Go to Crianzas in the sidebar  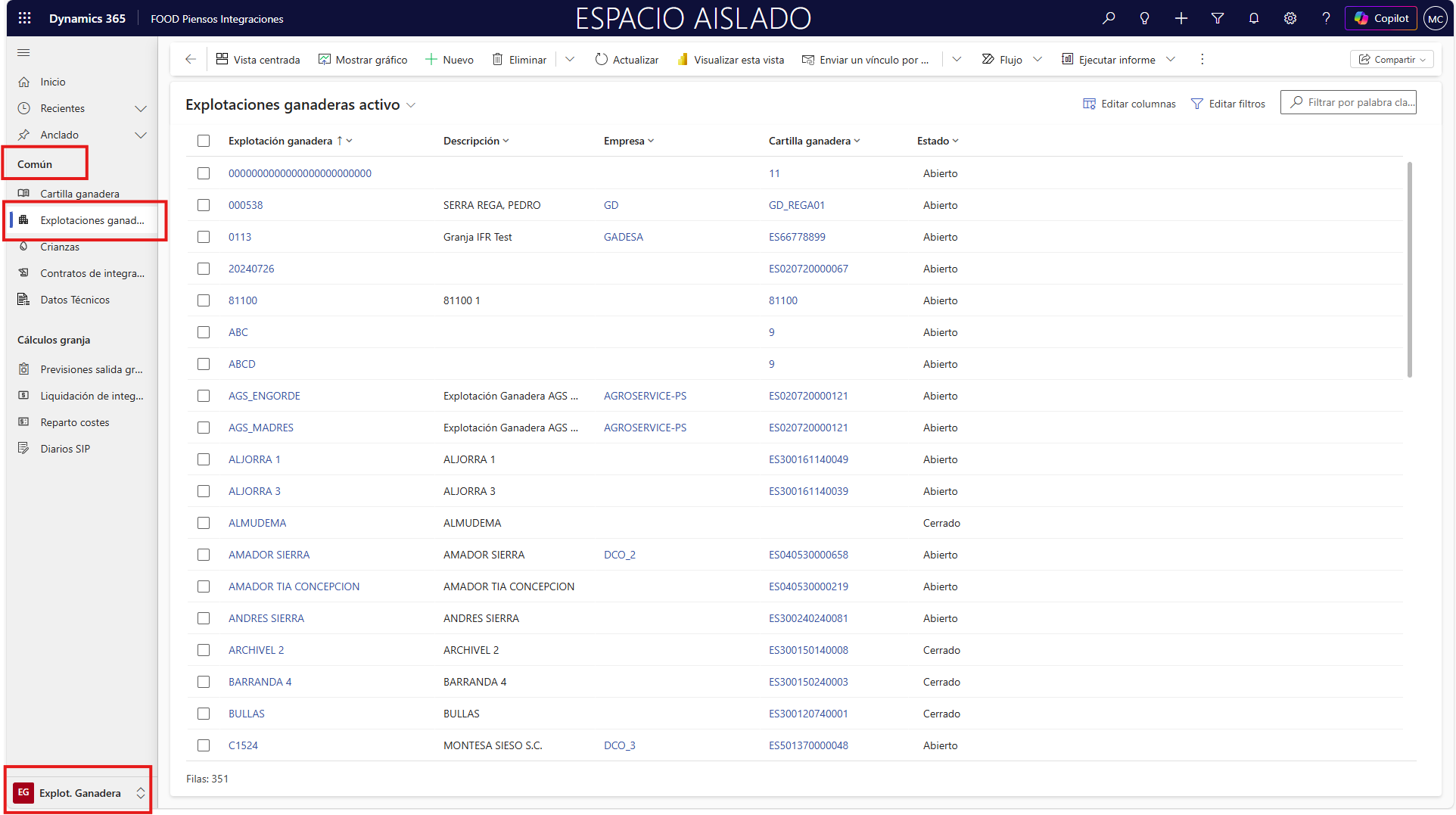[x=60, y=247]
